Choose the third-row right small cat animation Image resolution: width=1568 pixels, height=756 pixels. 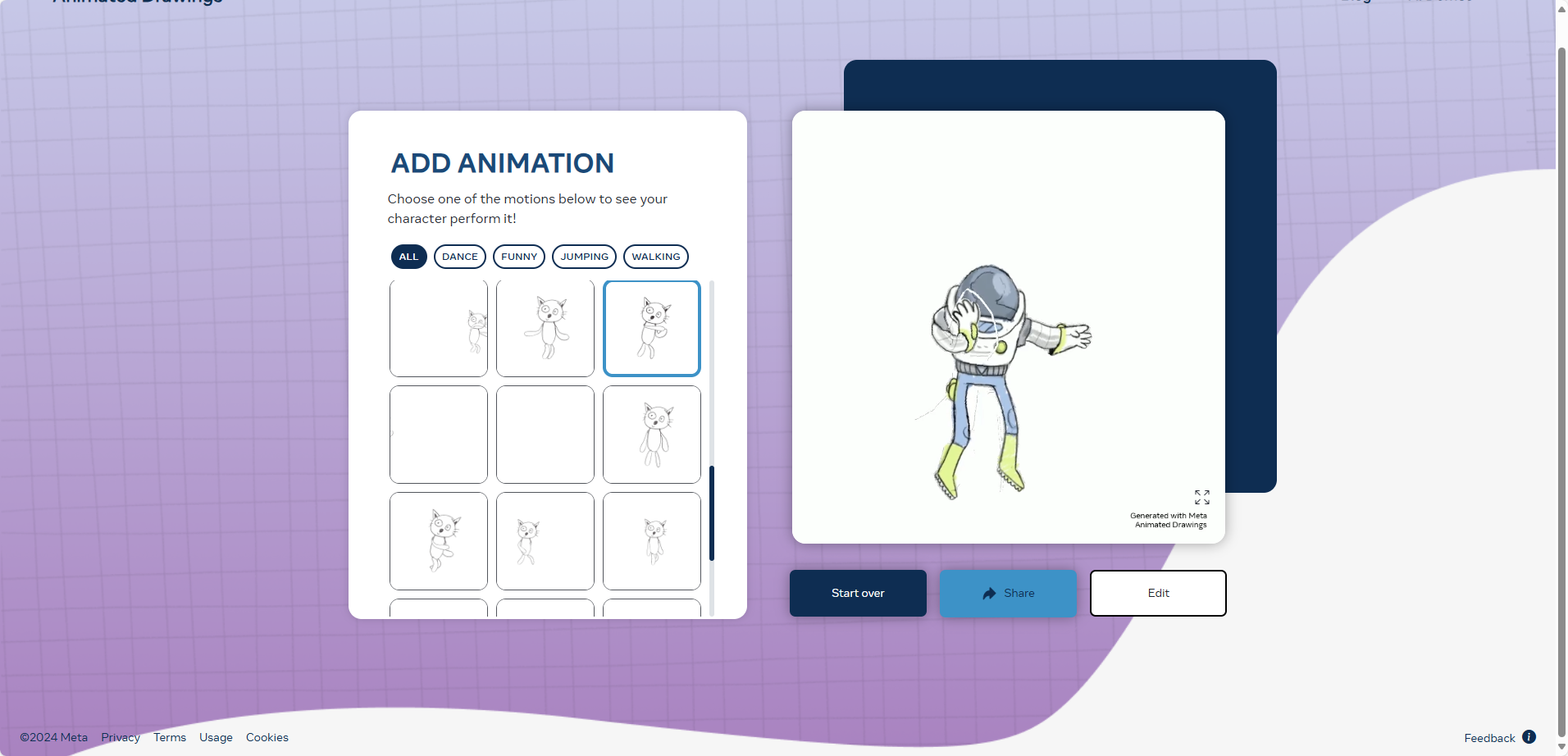652,541
